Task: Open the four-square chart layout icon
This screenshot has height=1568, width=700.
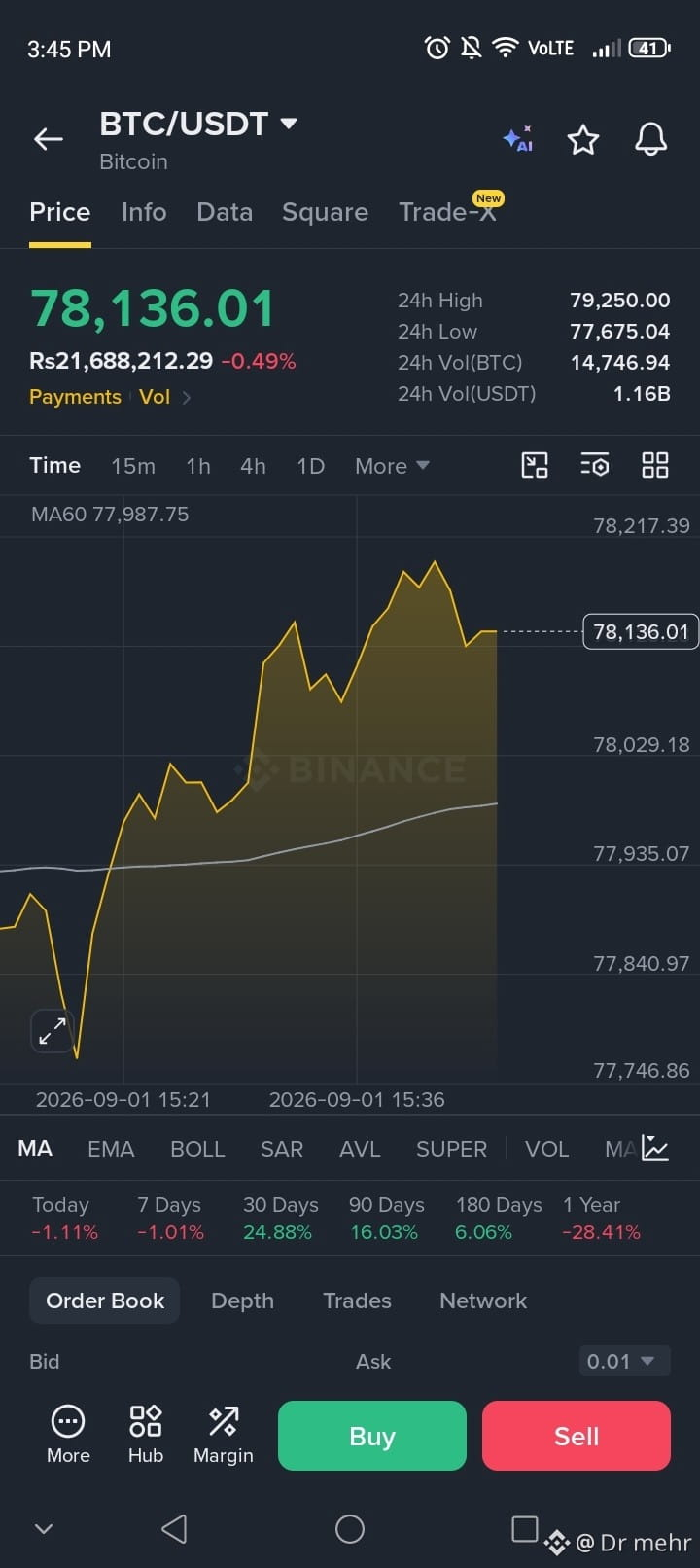Action: pyautogui.click(x=655, y=465)
